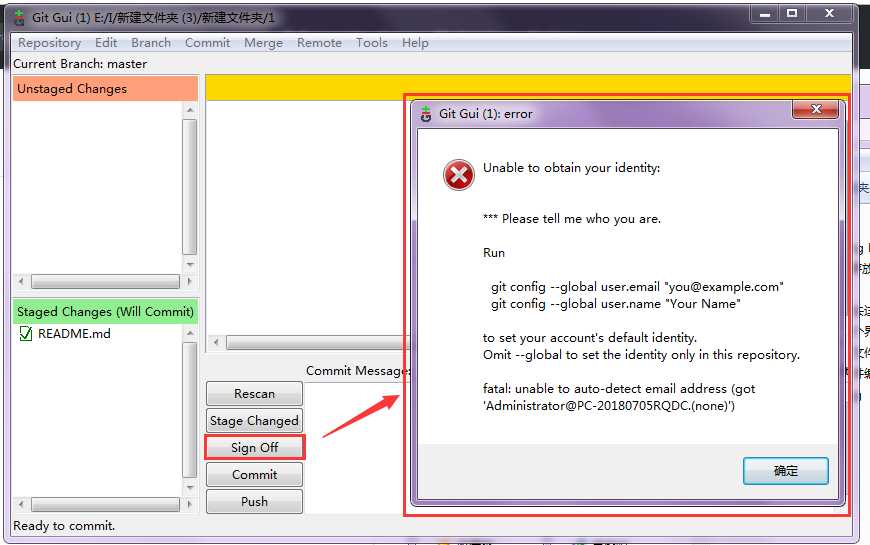Click the Staged Changes (Will Commit) header
Screen dimensions: 870x545
pos(105,312)
